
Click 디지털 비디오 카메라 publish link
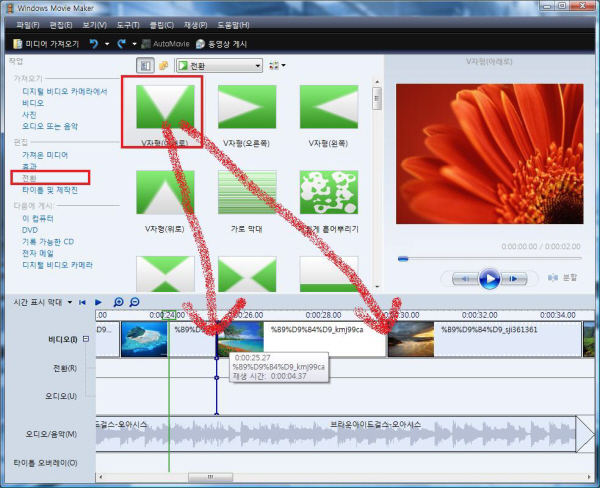click(57, 265)
